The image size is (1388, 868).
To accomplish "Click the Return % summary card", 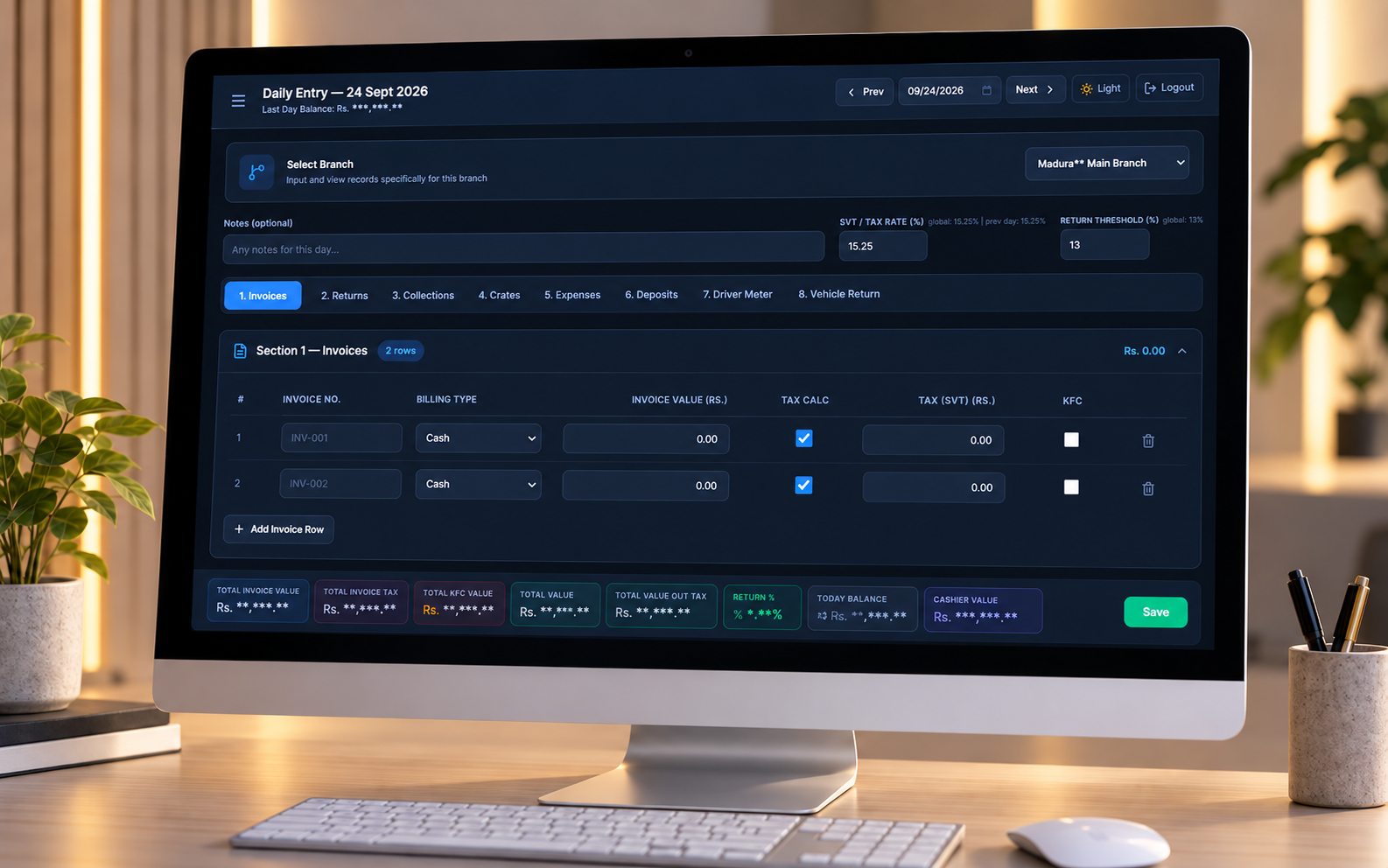I will coord(761,607).
